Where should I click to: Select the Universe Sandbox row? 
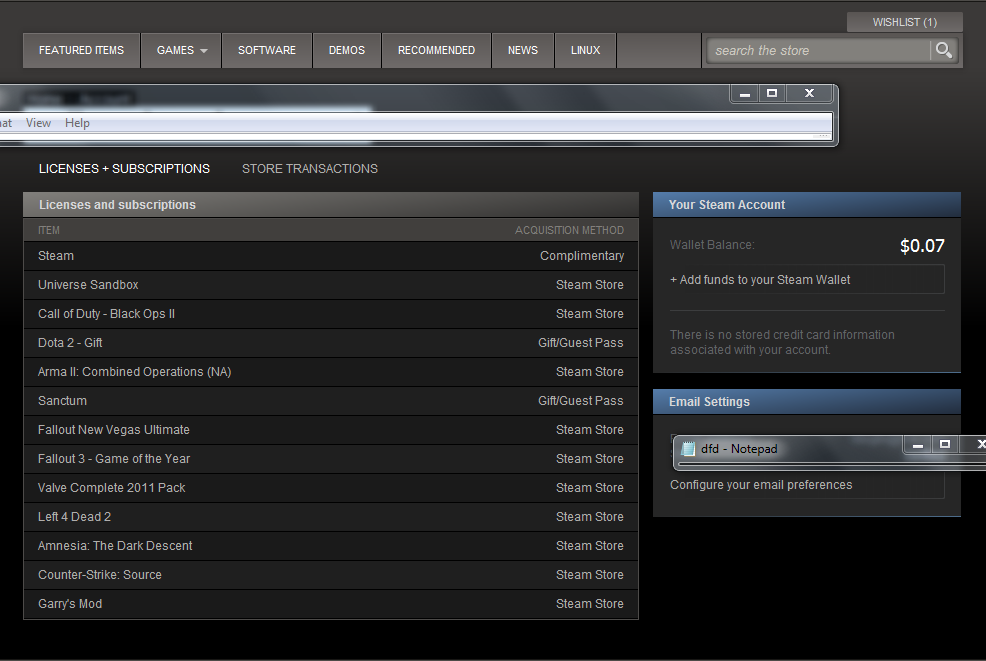coord(331,285)
